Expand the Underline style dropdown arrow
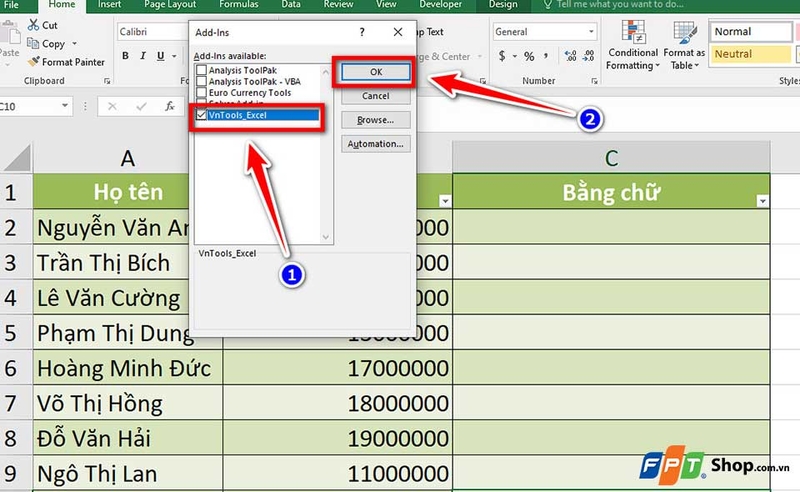Viewport: 800px width, 492px height. [x=174, y=56]
